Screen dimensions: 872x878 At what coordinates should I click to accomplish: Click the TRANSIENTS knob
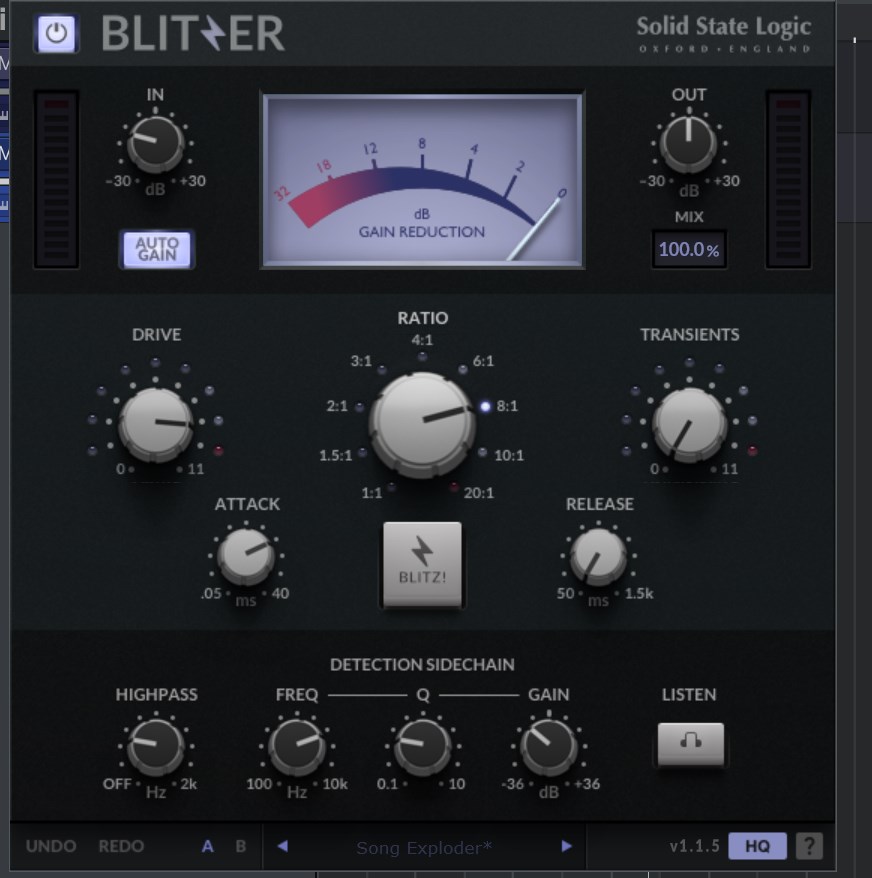point(689,424)
